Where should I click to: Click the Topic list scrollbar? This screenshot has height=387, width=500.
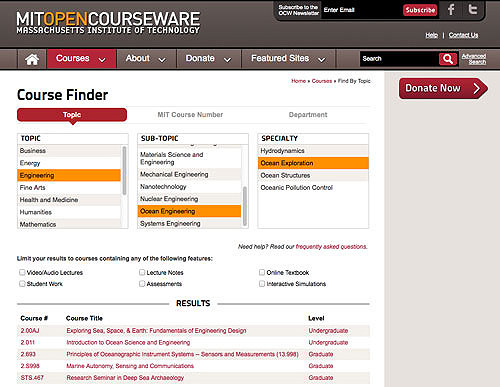[124, 170]
